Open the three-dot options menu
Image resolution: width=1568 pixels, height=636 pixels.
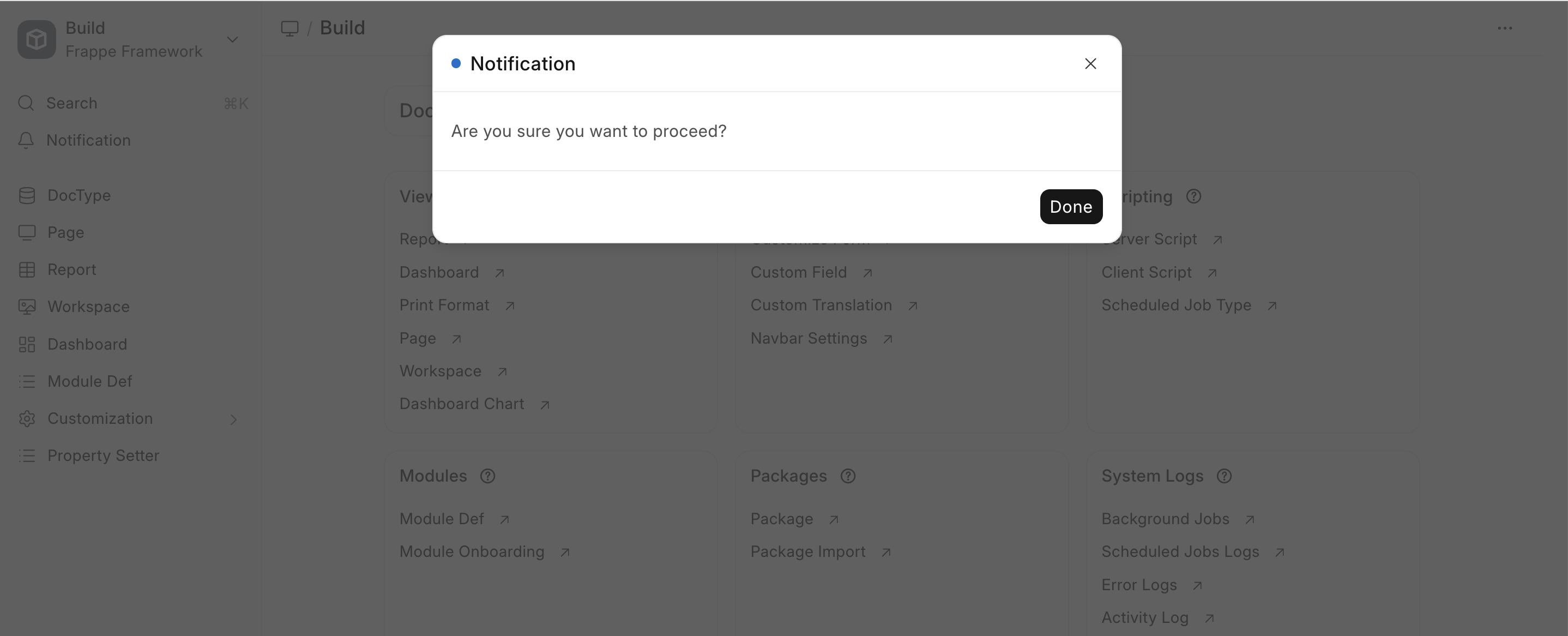click(1505, 28)
